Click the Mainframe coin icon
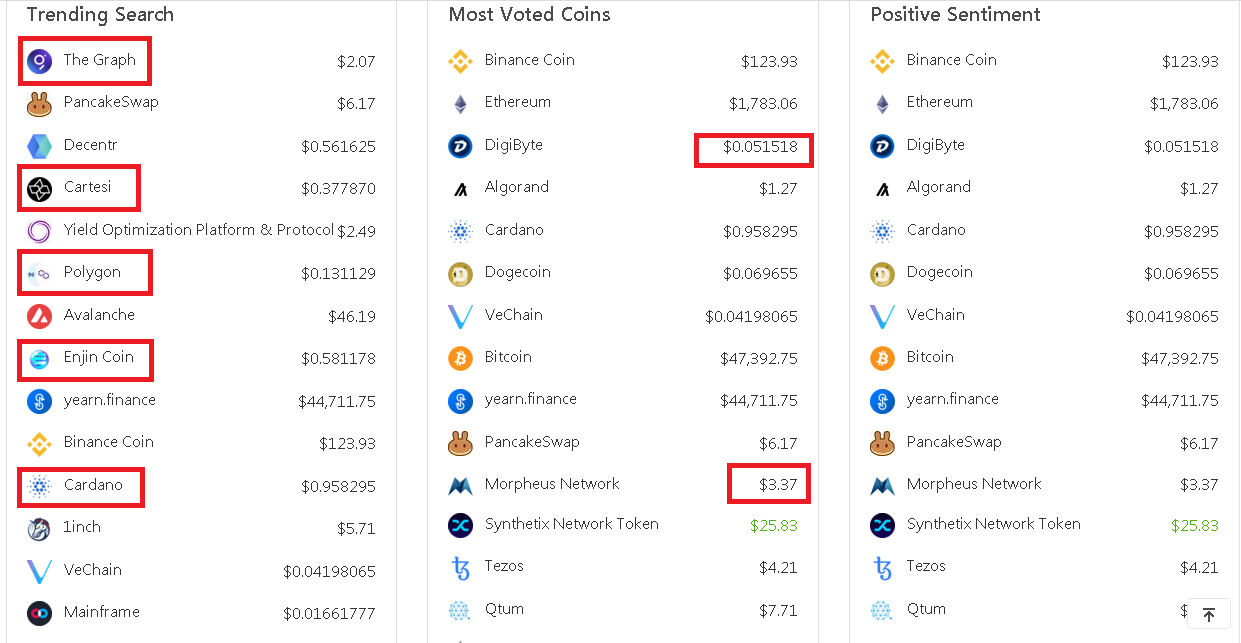This screenshot has width=1241, height=643. click(x=39, y=613)
